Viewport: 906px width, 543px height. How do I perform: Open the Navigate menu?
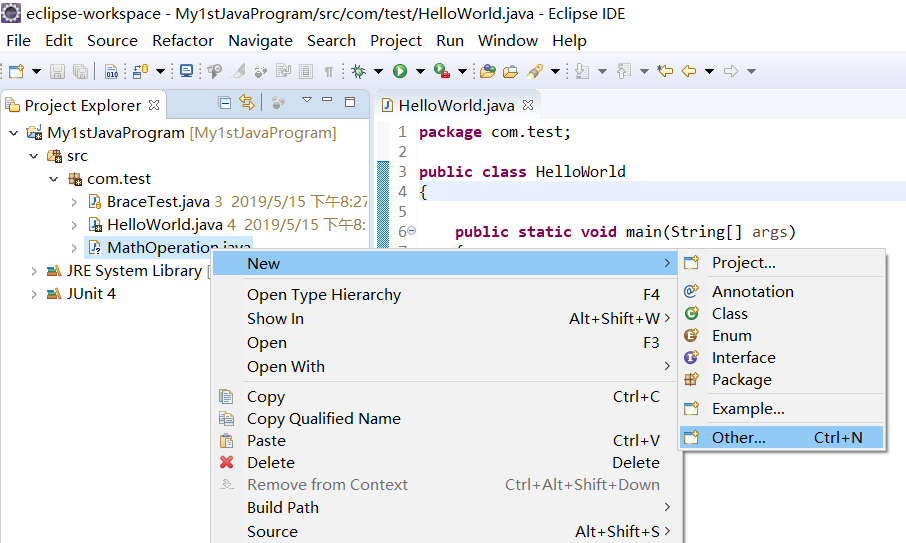[x=261, y=40]
